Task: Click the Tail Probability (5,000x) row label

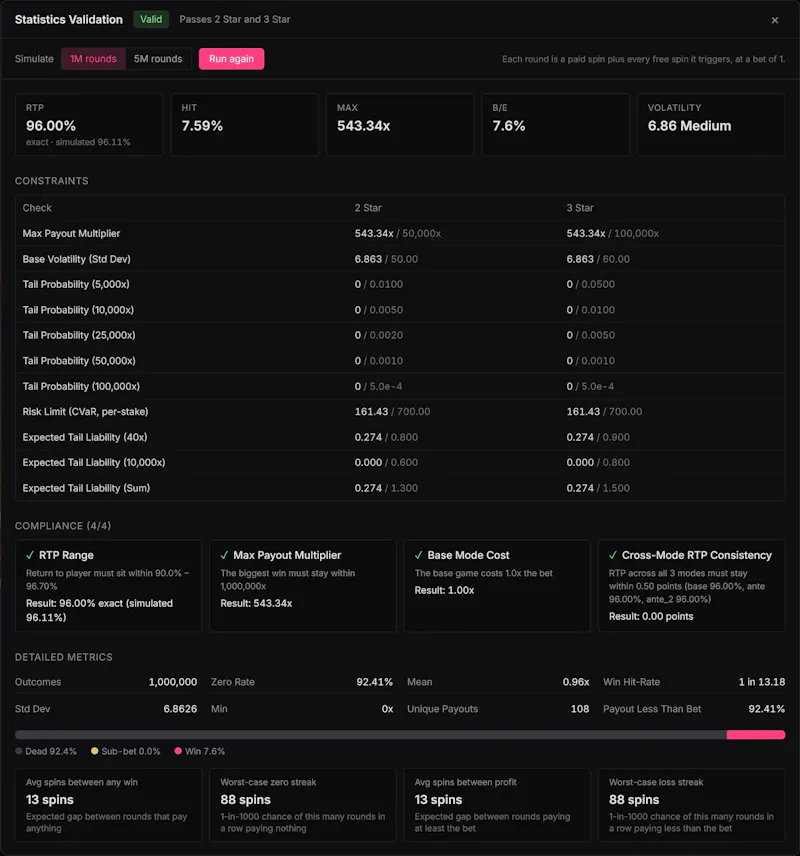Action: (76, 284)
